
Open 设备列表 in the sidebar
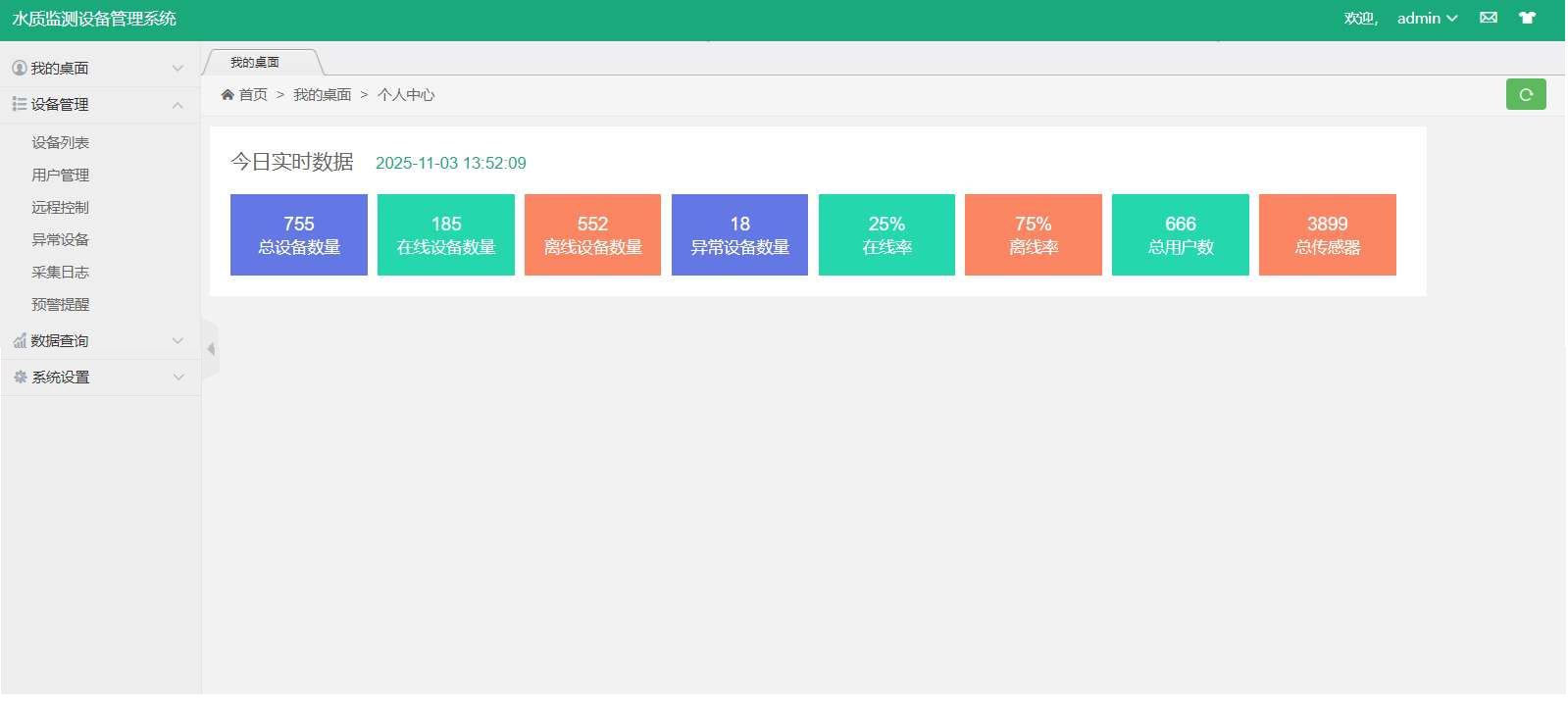click(x=60, y=142)
